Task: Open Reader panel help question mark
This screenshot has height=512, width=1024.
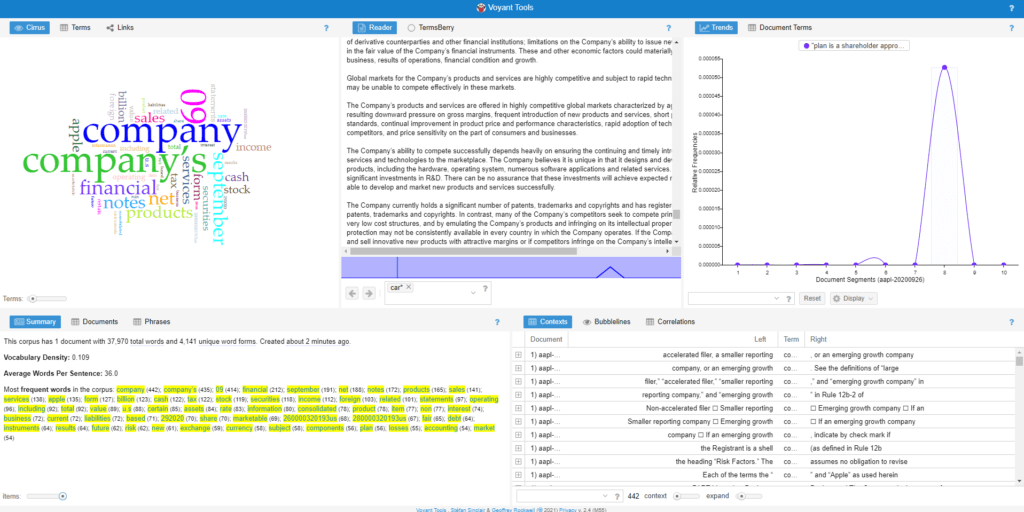Action: pyautogui.click(x=668, y=28)
